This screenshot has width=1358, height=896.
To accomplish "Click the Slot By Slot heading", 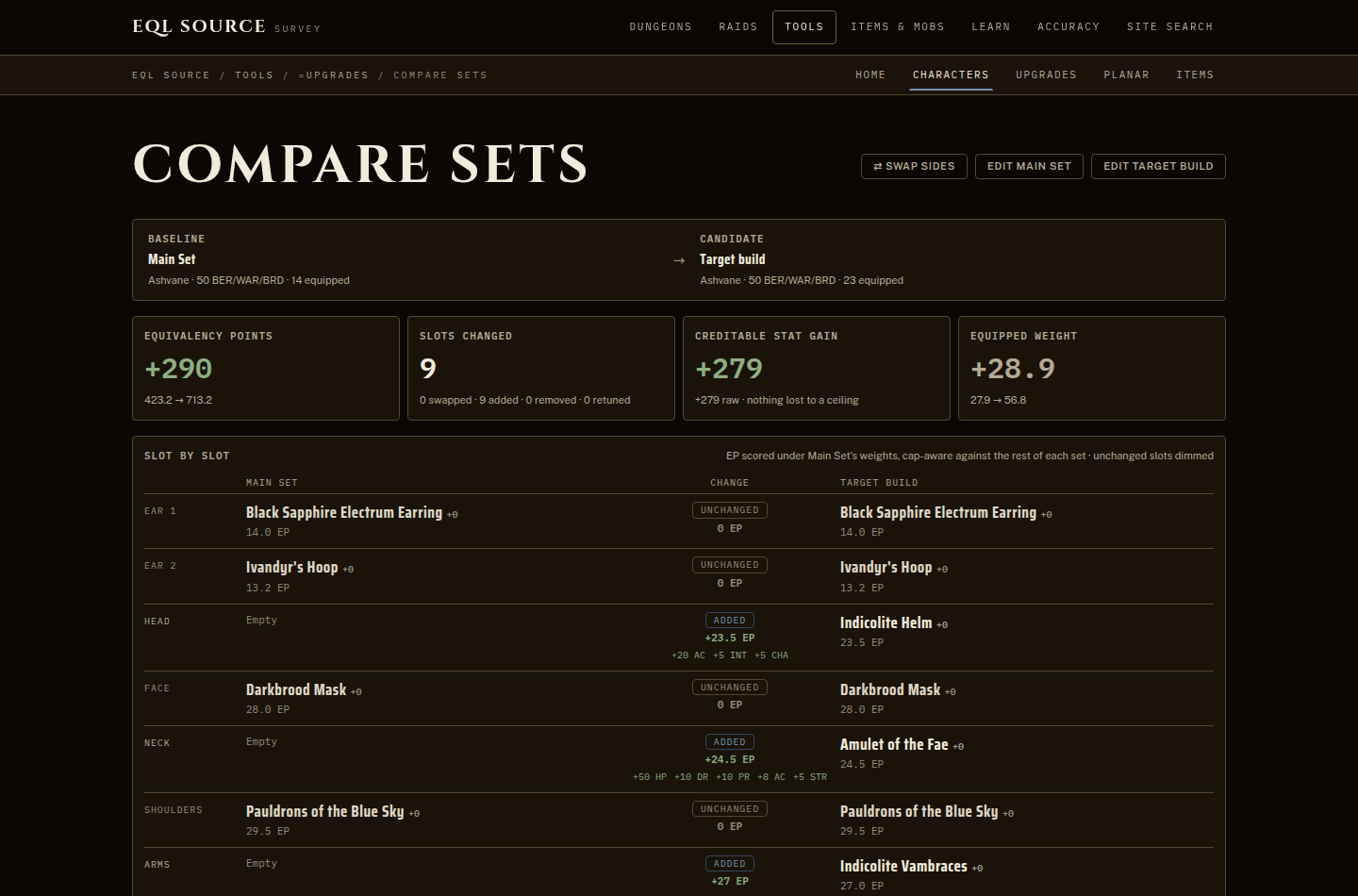I will pyautogui.click(x=187, y=456).
